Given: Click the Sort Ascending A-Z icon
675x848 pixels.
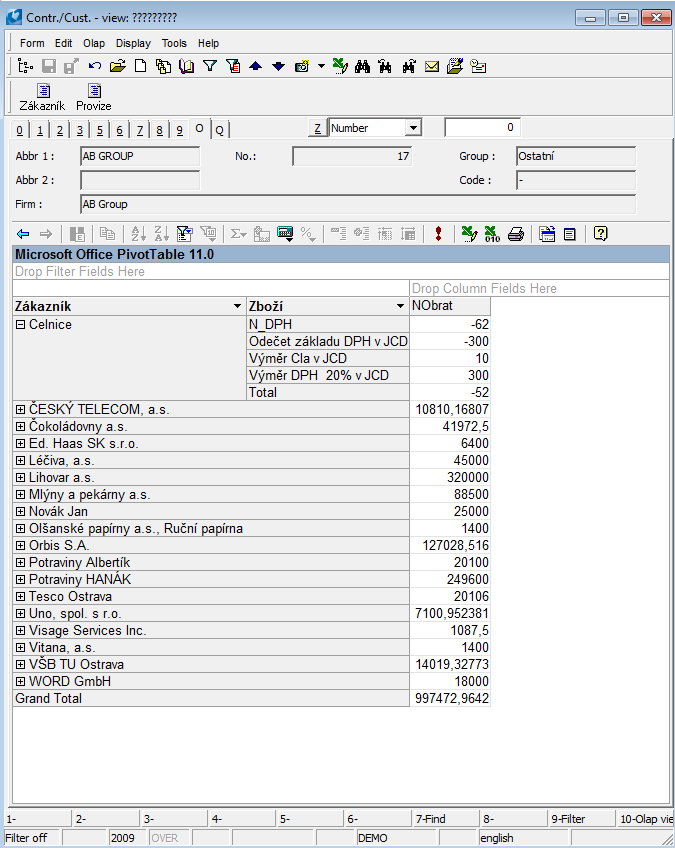Looking at the screenshot, I should point(138,234).
